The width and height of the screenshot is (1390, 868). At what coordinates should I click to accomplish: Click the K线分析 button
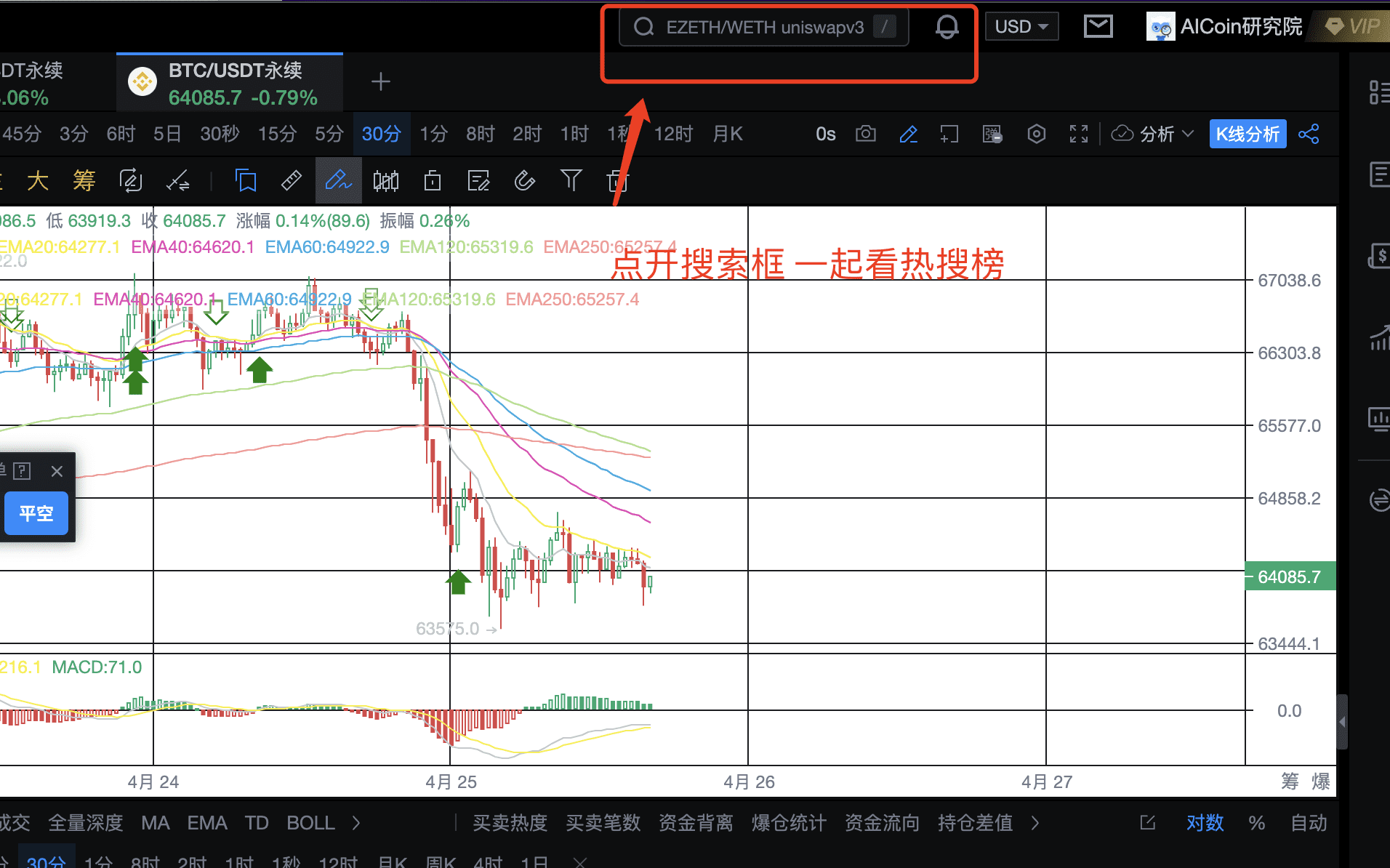(1248, 134)
